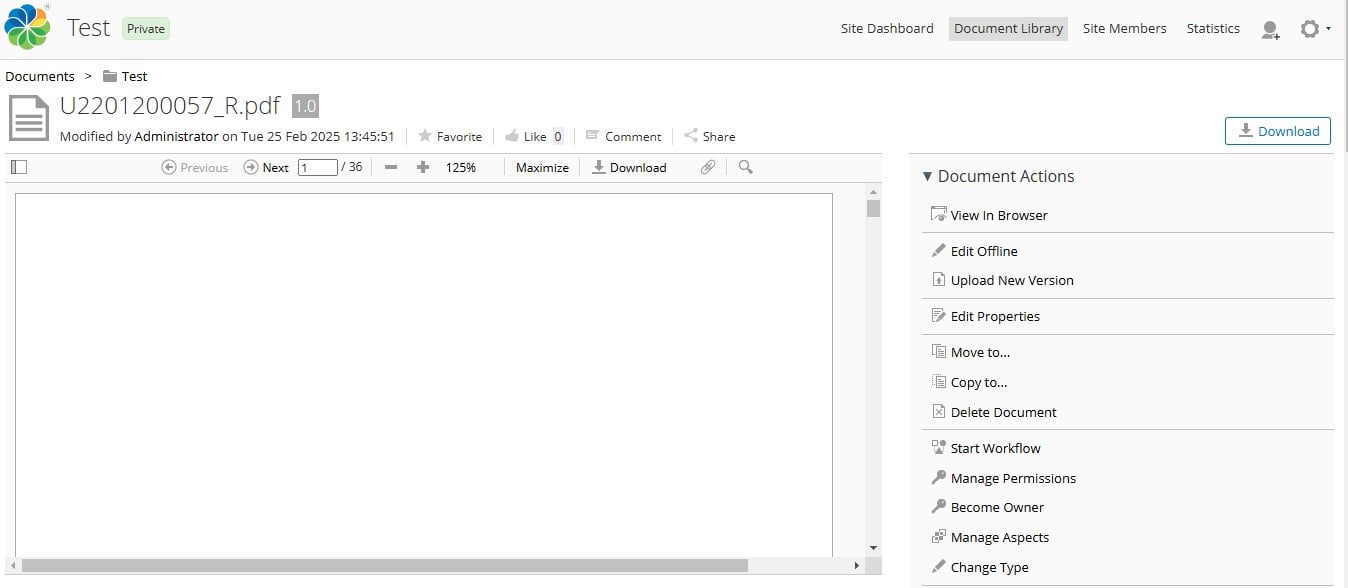Click Delete Document action
This screenshot has height=588, width=1348.
coord(993,412)
